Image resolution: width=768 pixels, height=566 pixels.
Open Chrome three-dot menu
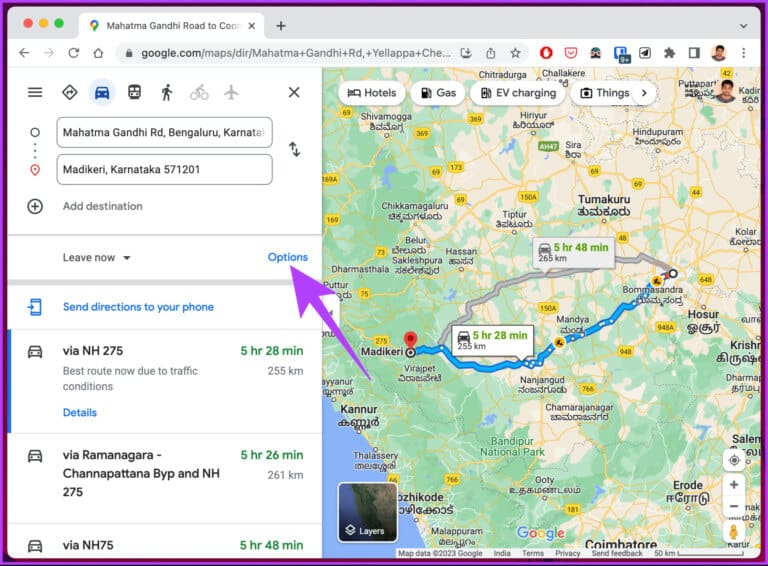(x=744, y=53)
